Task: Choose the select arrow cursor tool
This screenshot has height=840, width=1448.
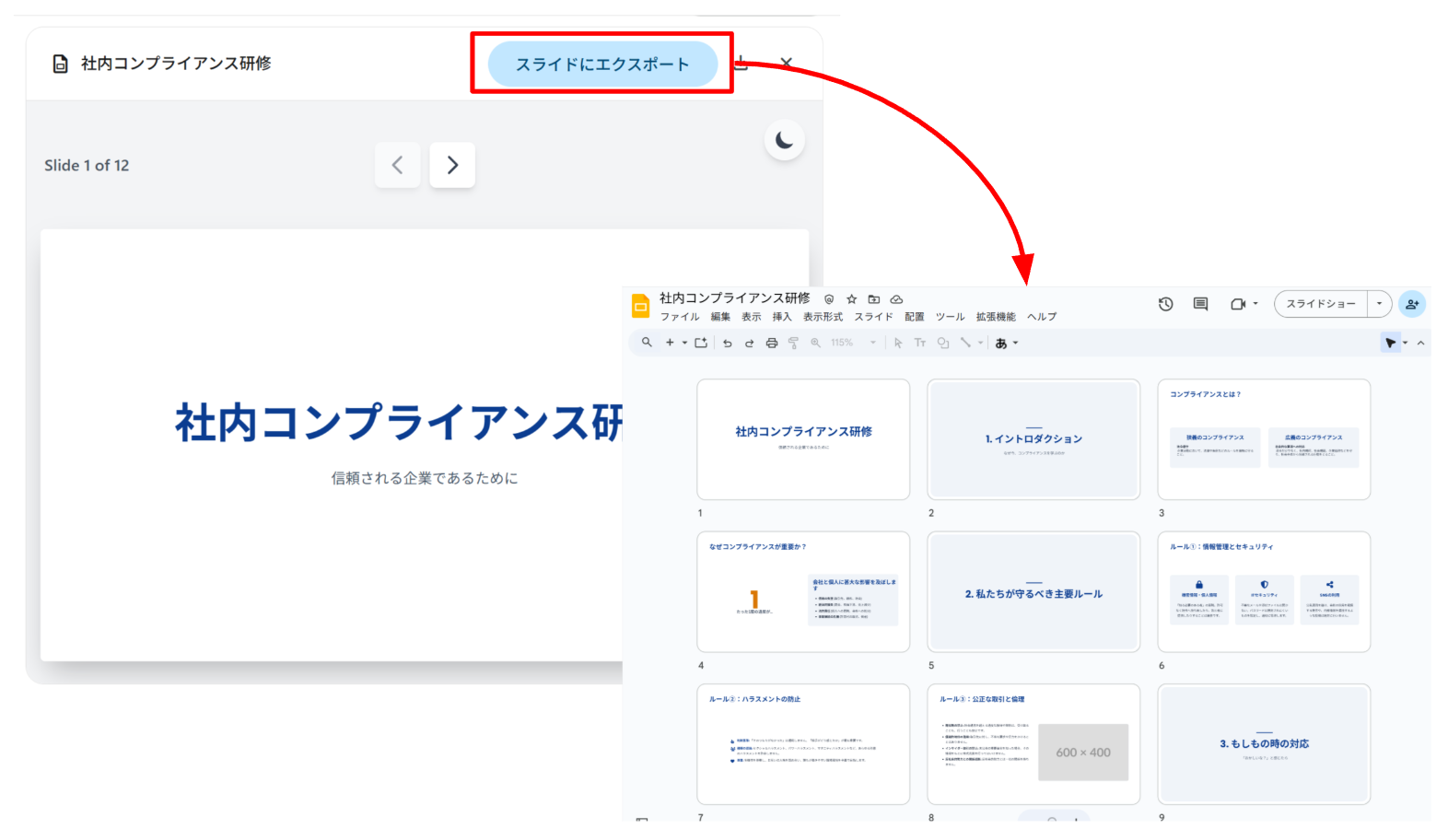Action: click(x=898, y=343)
